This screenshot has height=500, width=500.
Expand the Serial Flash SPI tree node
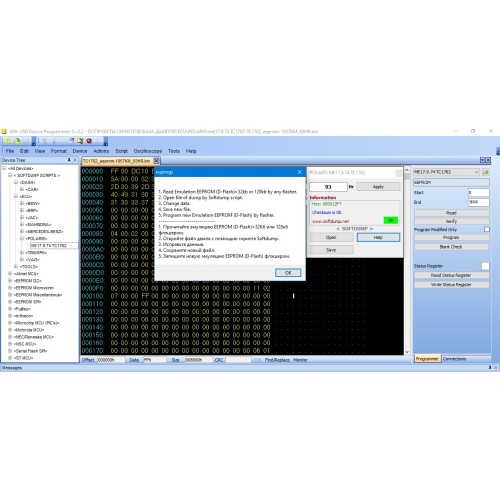(10, 351)
